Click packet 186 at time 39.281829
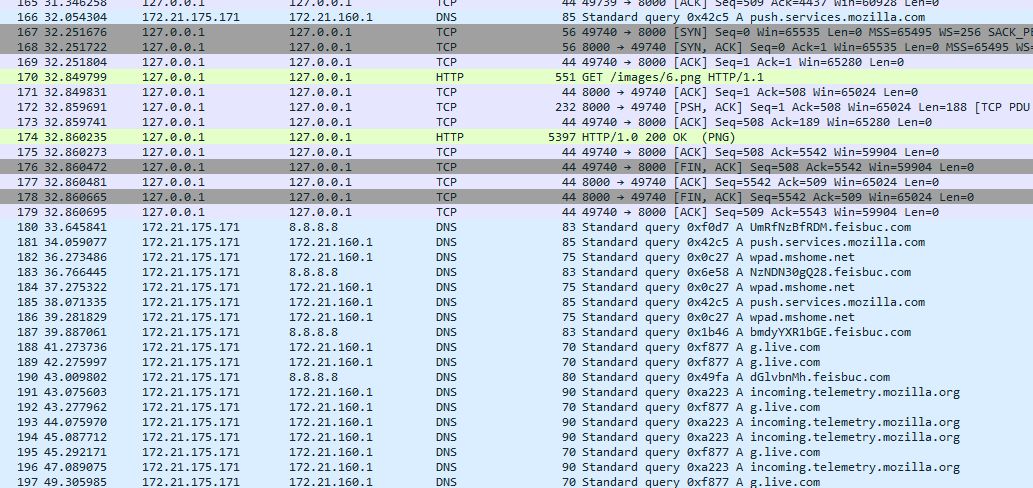 coord(516,317)
